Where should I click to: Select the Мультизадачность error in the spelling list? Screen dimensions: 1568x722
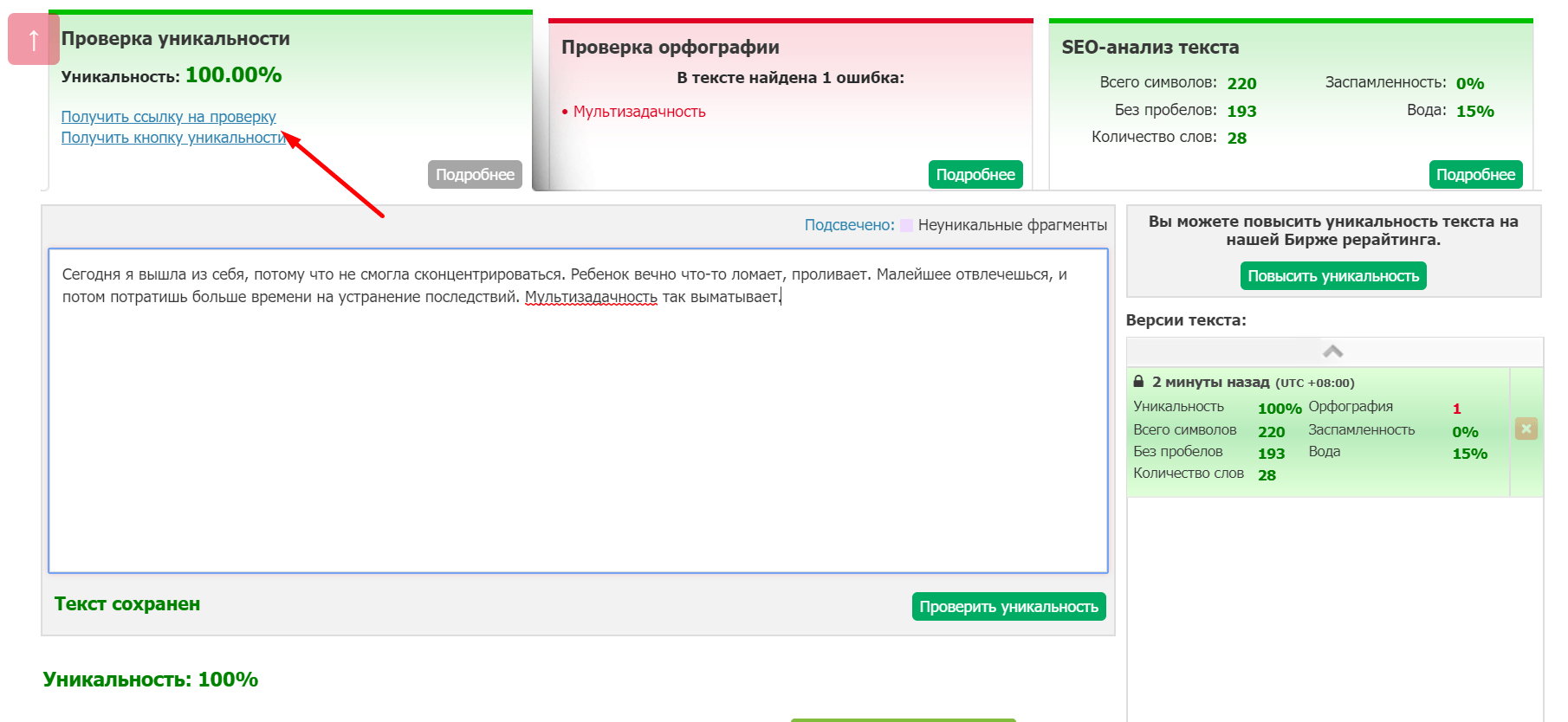click(638, 112)
